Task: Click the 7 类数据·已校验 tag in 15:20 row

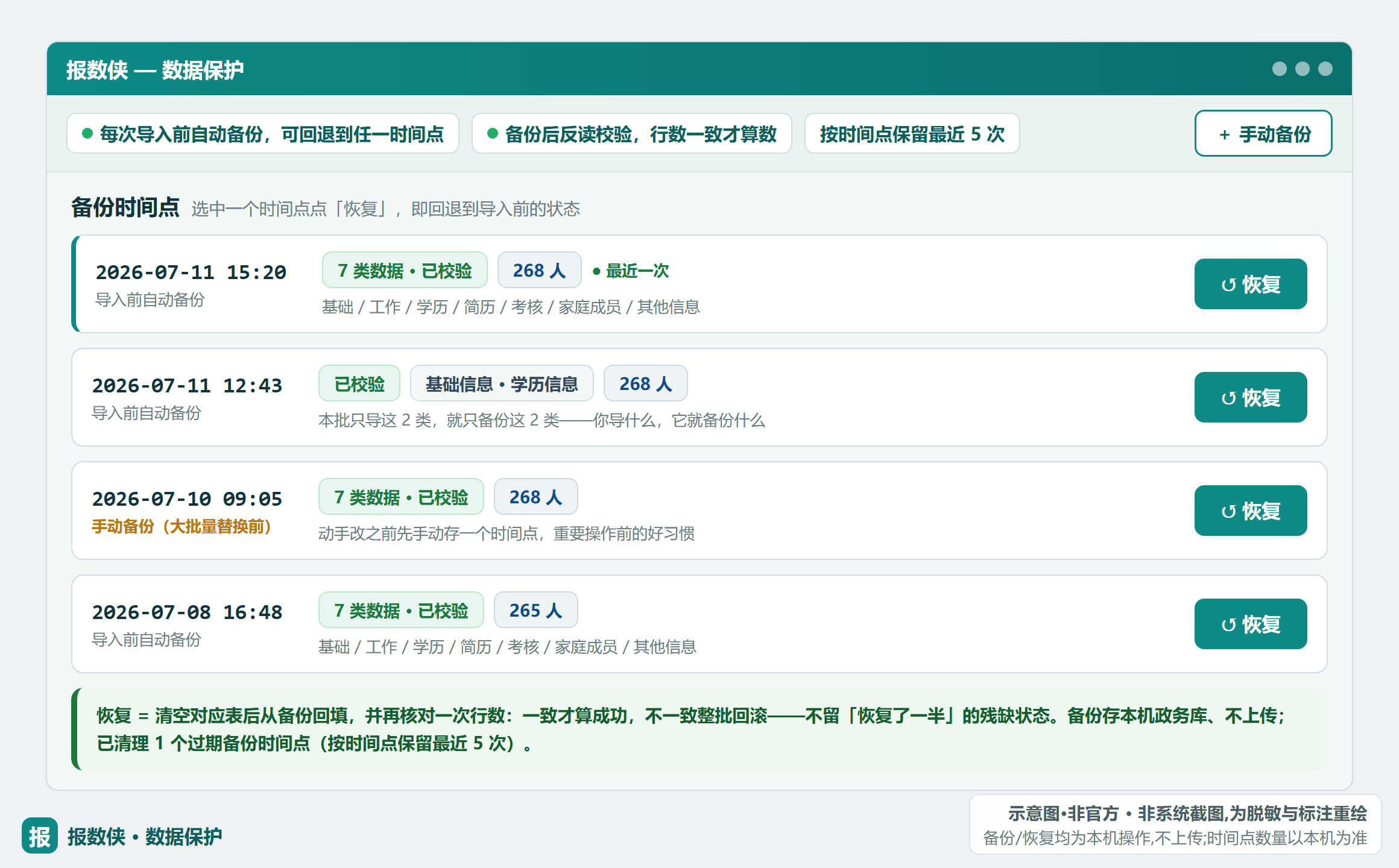Action: click(x=405, y=270)
